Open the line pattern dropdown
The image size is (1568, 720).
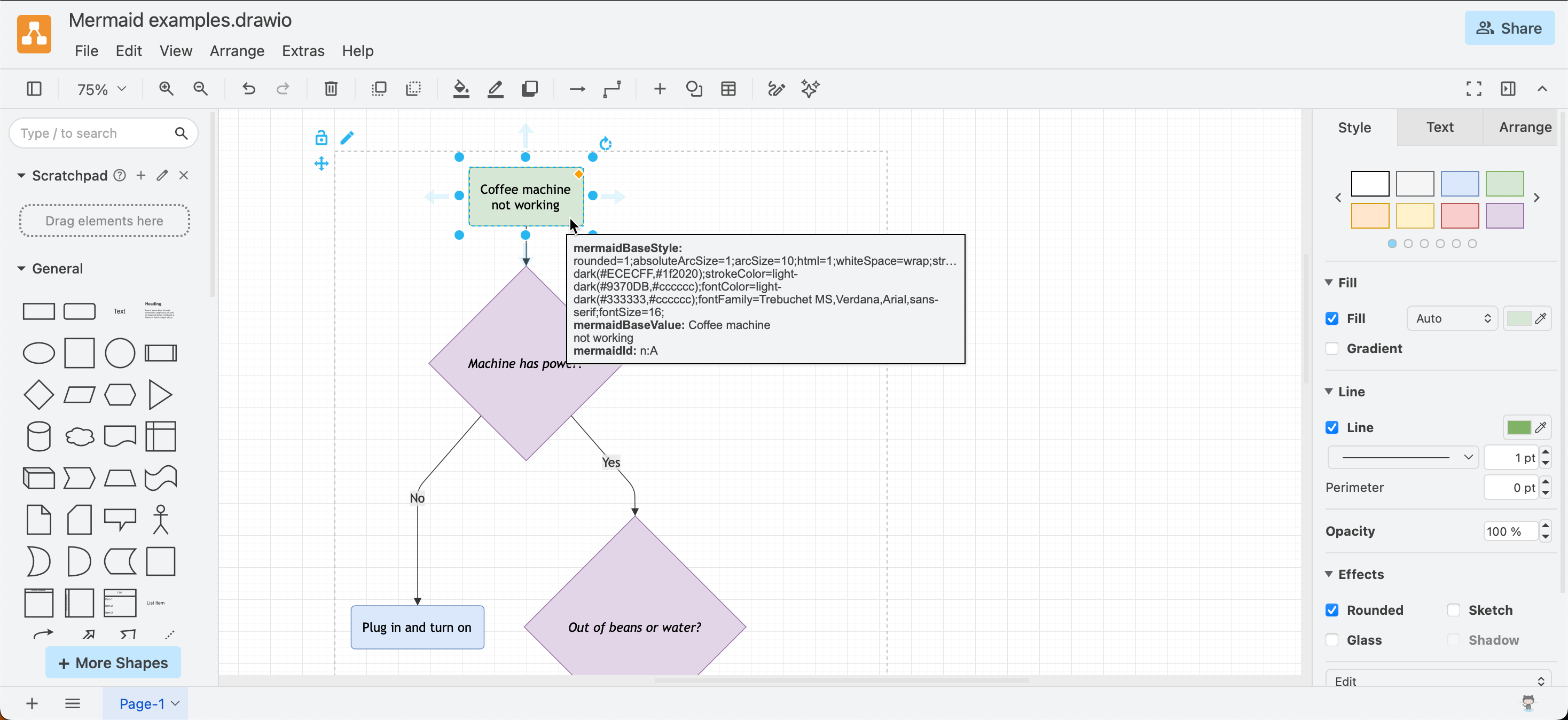(1403, 457)
